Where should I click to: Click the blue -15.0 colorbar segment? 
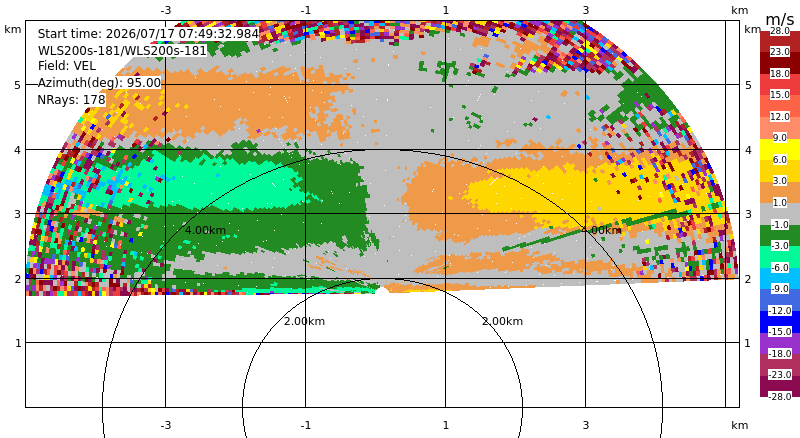pos(780,322)
